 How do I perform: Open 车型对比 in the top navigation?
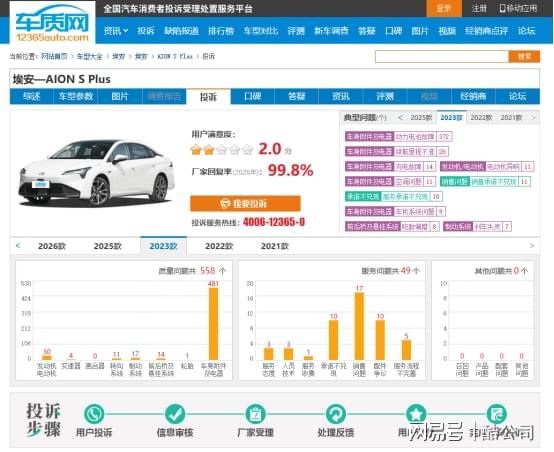(x=261, y=31)
